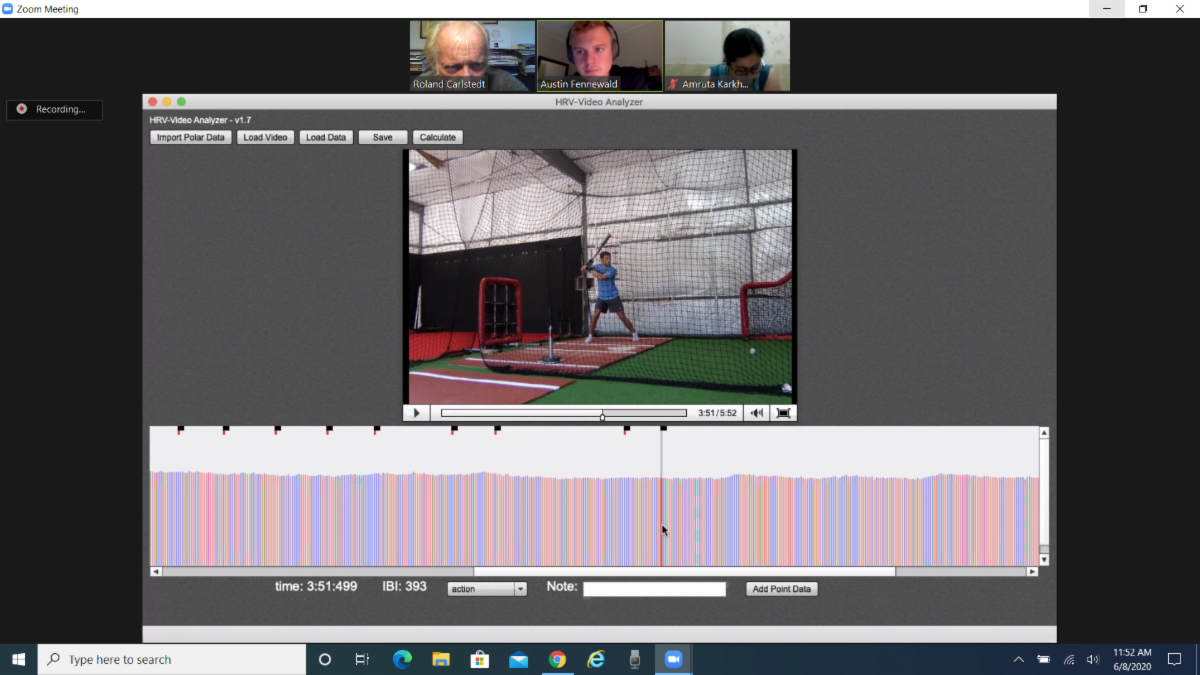This screenshot has width=1200, height=675.
Task: Click the Add Point Data button
Action: [782, 589]
